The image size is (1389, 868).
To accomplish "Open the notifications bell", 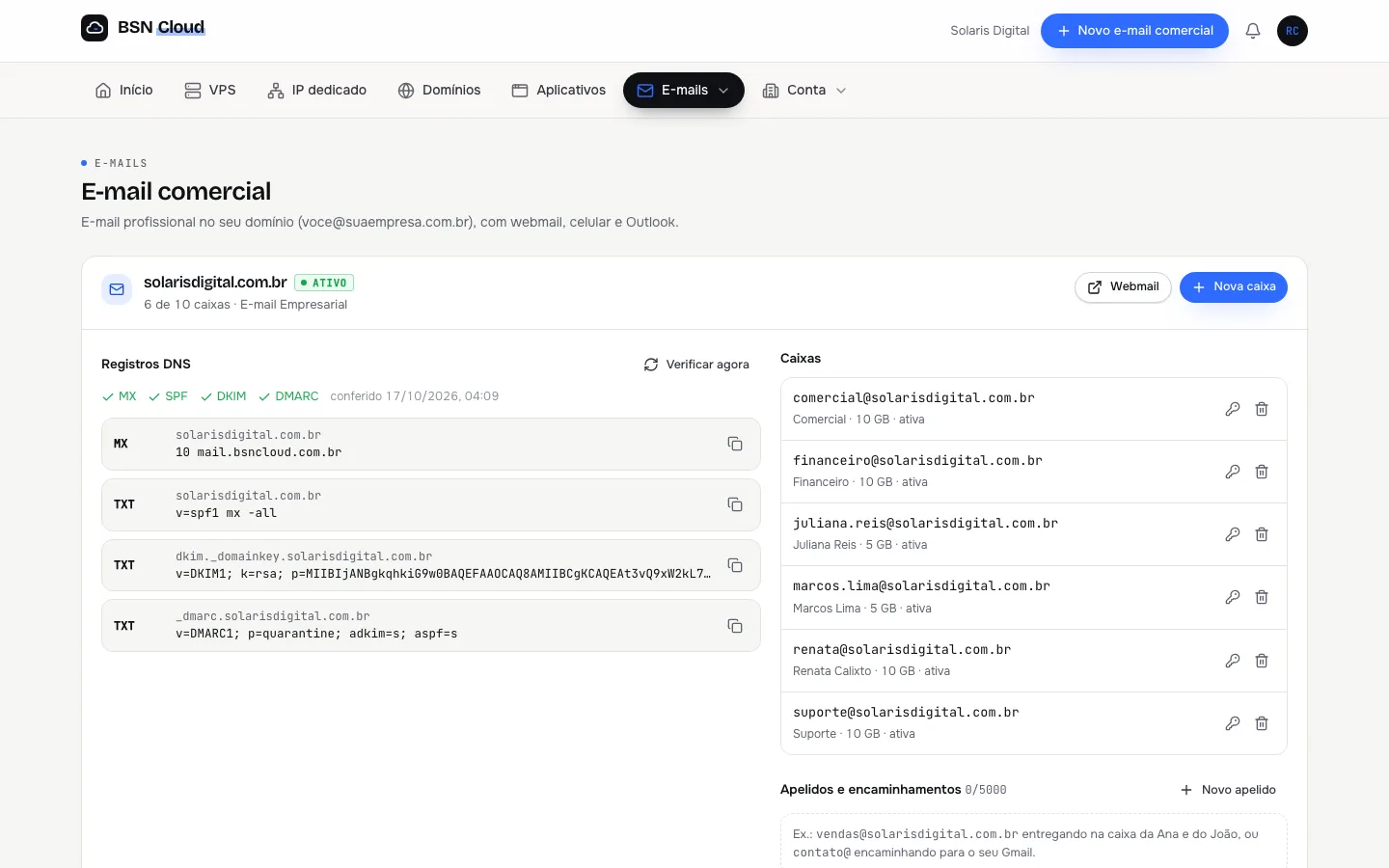I will point(1253,31).
